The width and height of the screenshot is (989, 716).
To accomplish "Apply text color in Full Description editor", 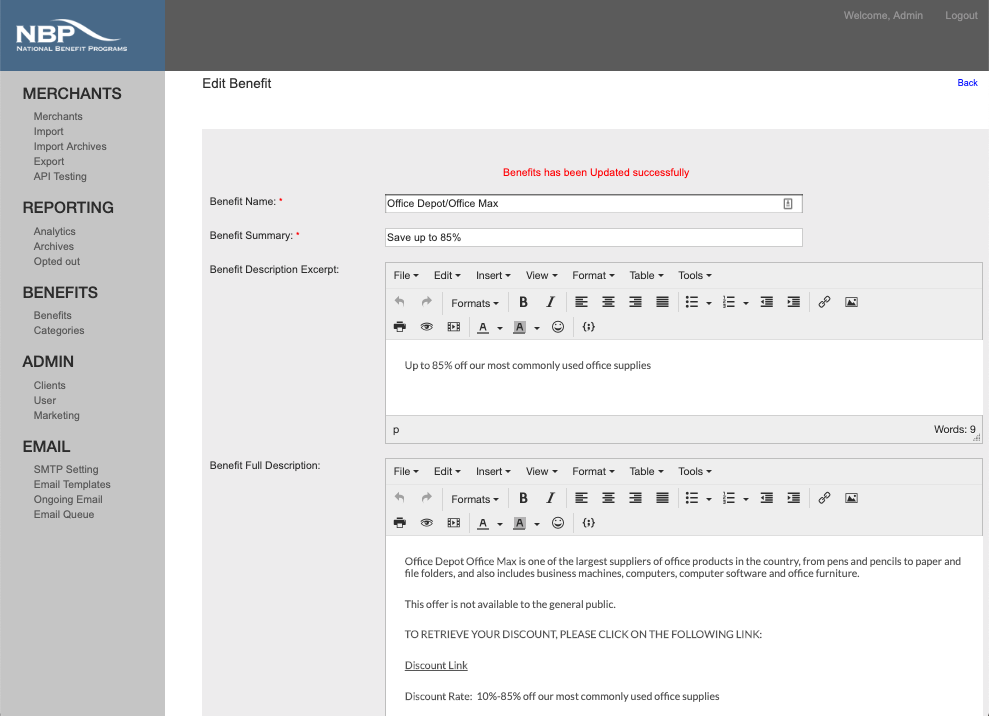I will tap(484, 523).
